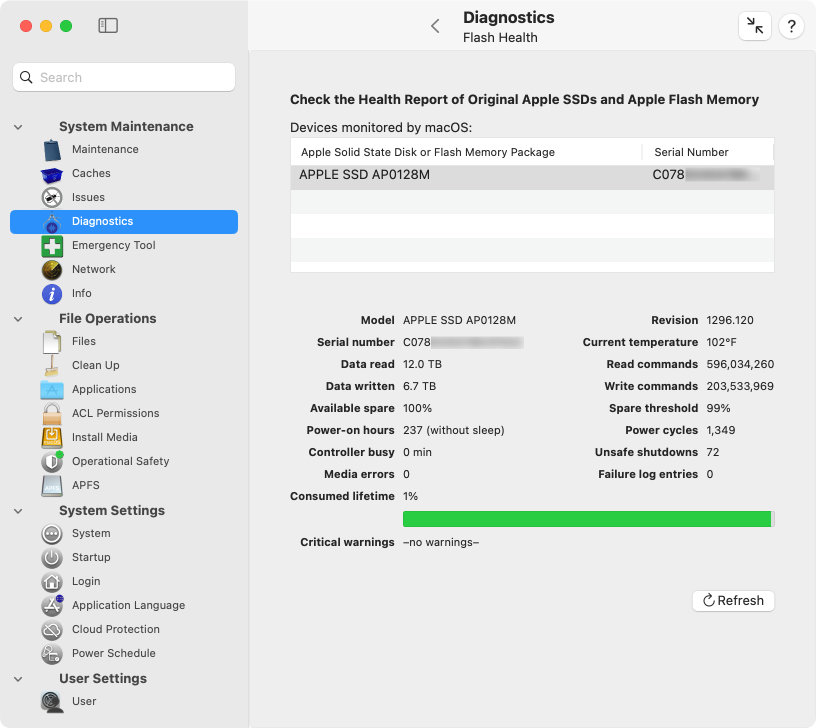Screen dimensions: 816x728
Task: Click the Read commands value 596,034,260
Action: coord(740,365)
